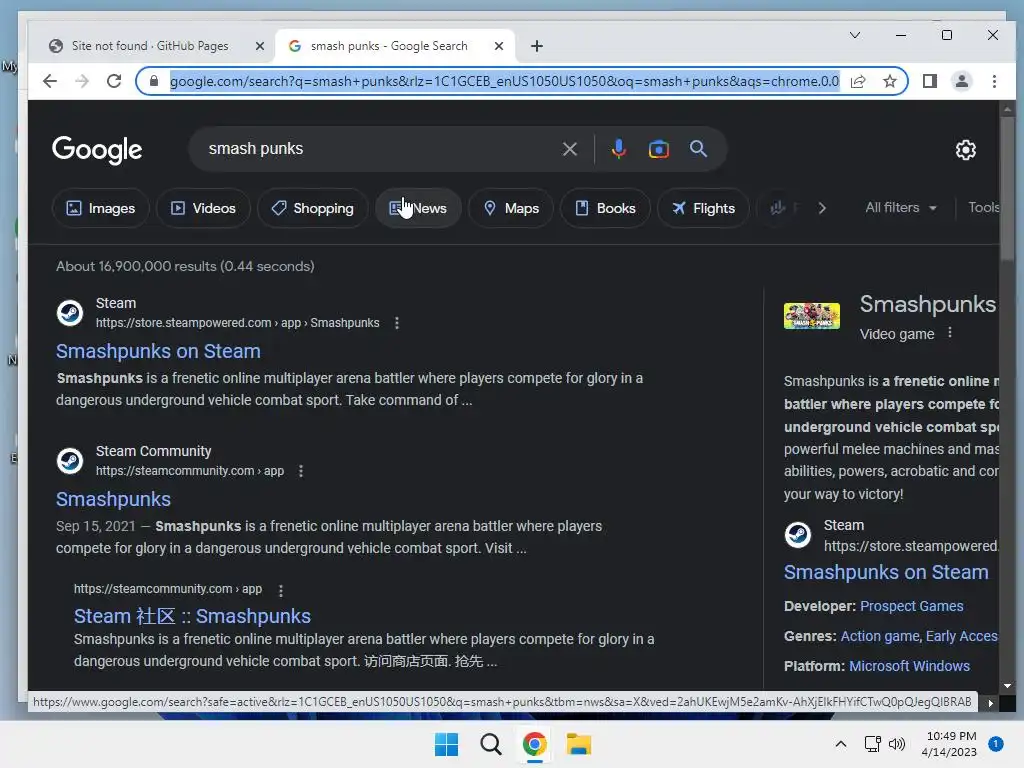Click the Chrome address bar URL
The height and width of the screenshot is (768, 1024).
point(504,81)
